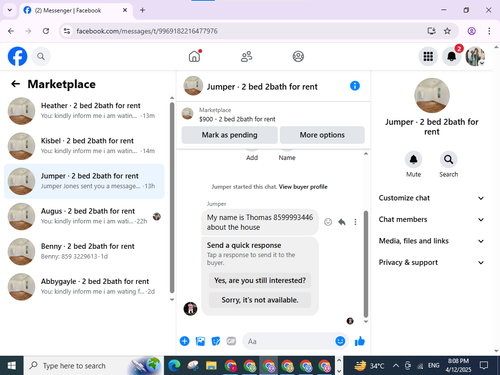Open Benny 2 bed 2bath conversation
The image size is (500, 375).
point(84,251)
